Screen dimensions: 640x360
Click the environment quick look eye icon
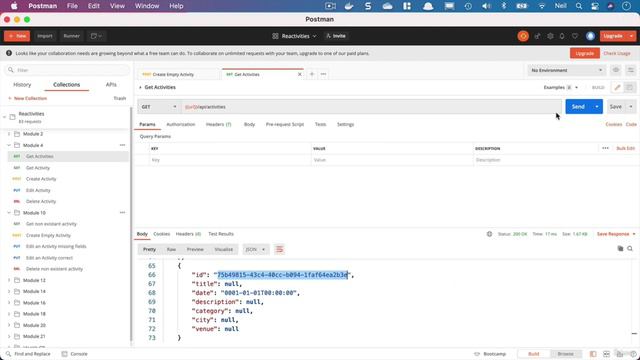pyautogui.click(x=616, y=70)
